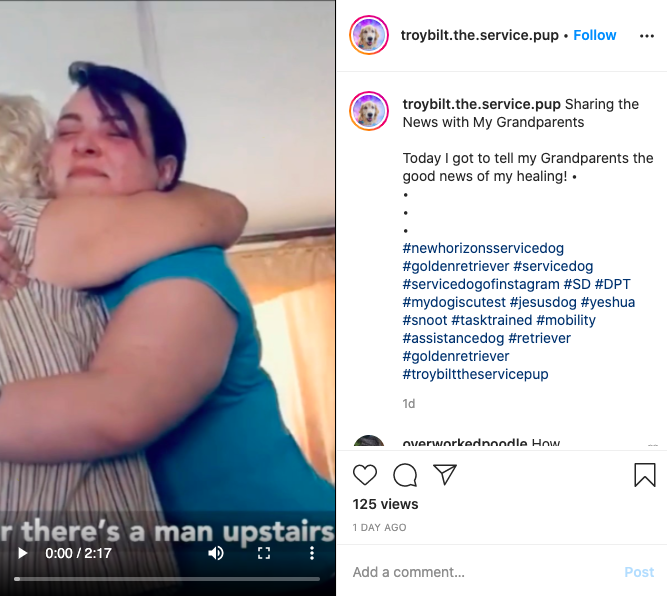This screenshot has height=596, width=667.
Task: Open the #troybilttheservicepup hashtag
Action: pyautogui.click(x=476, y=374)
